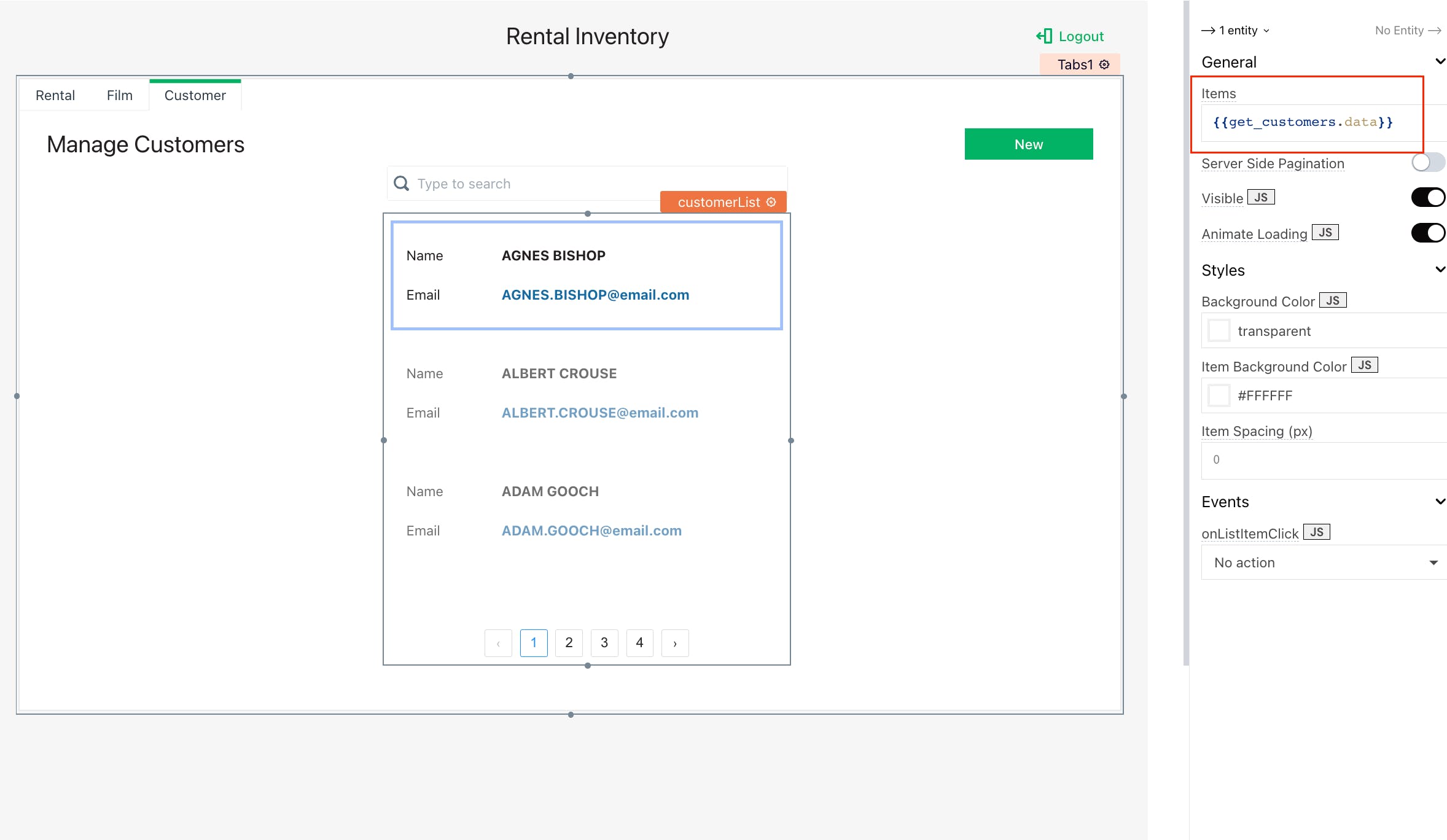Viewport: 1447px width, 840px height.
Task: Toggle JS mode for Animate Loading
Action: [x=1325, y=233]
